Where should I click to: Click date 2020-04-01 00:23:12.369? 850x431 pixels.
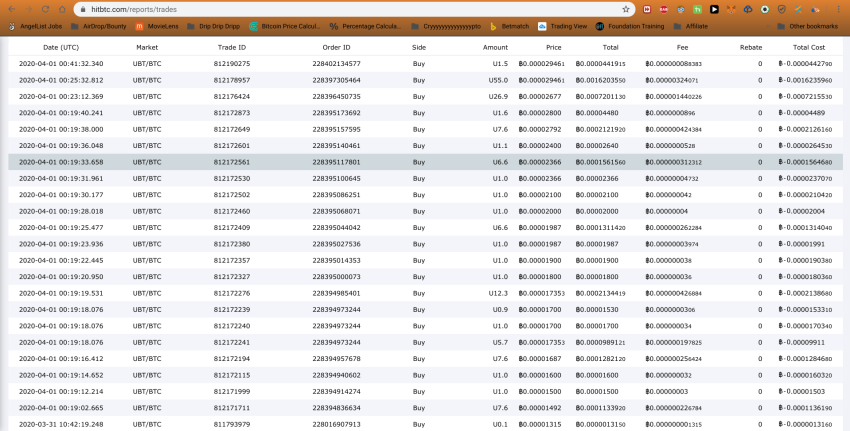click(61, 97)
